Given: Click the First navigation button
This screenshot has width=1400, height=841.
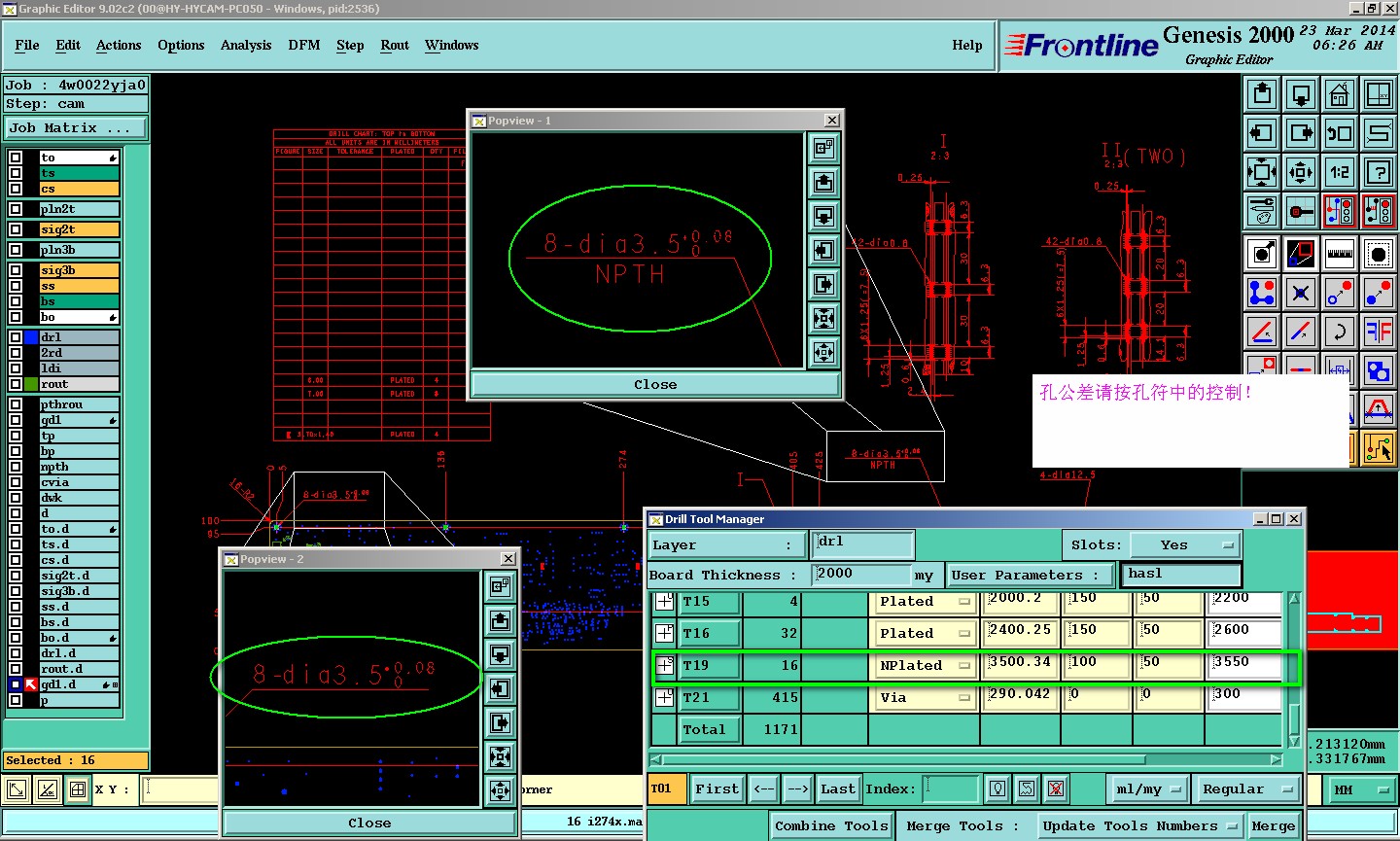Looking at the screenshot, I should pyautogui.click(x=717, y=788).
